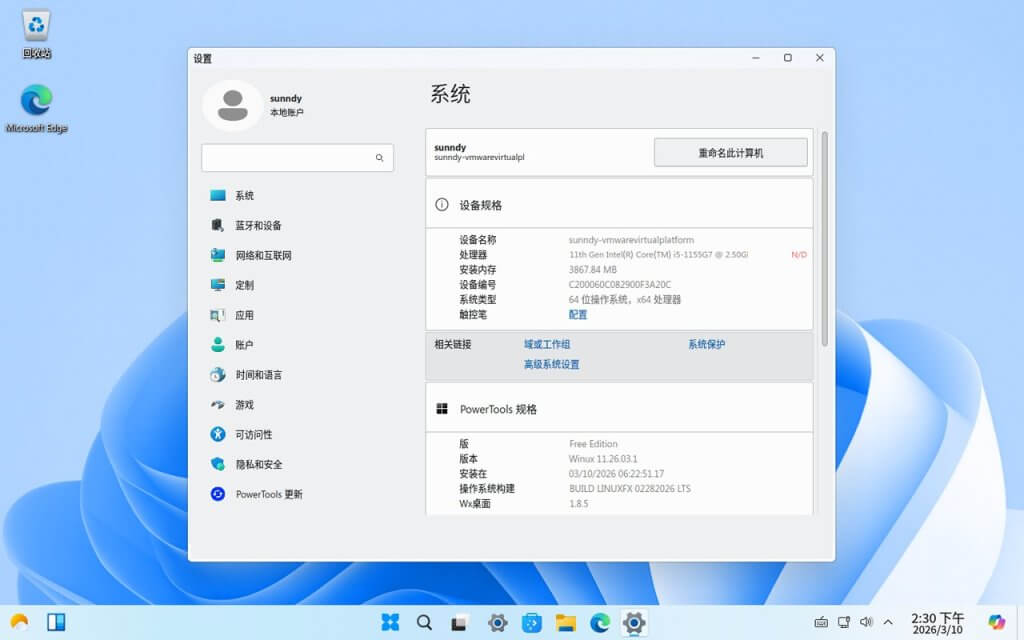The image size is (1024, 640).
Task: Select device name value sunndy-vmwarevirtualplatform
Action: [631, 240]
